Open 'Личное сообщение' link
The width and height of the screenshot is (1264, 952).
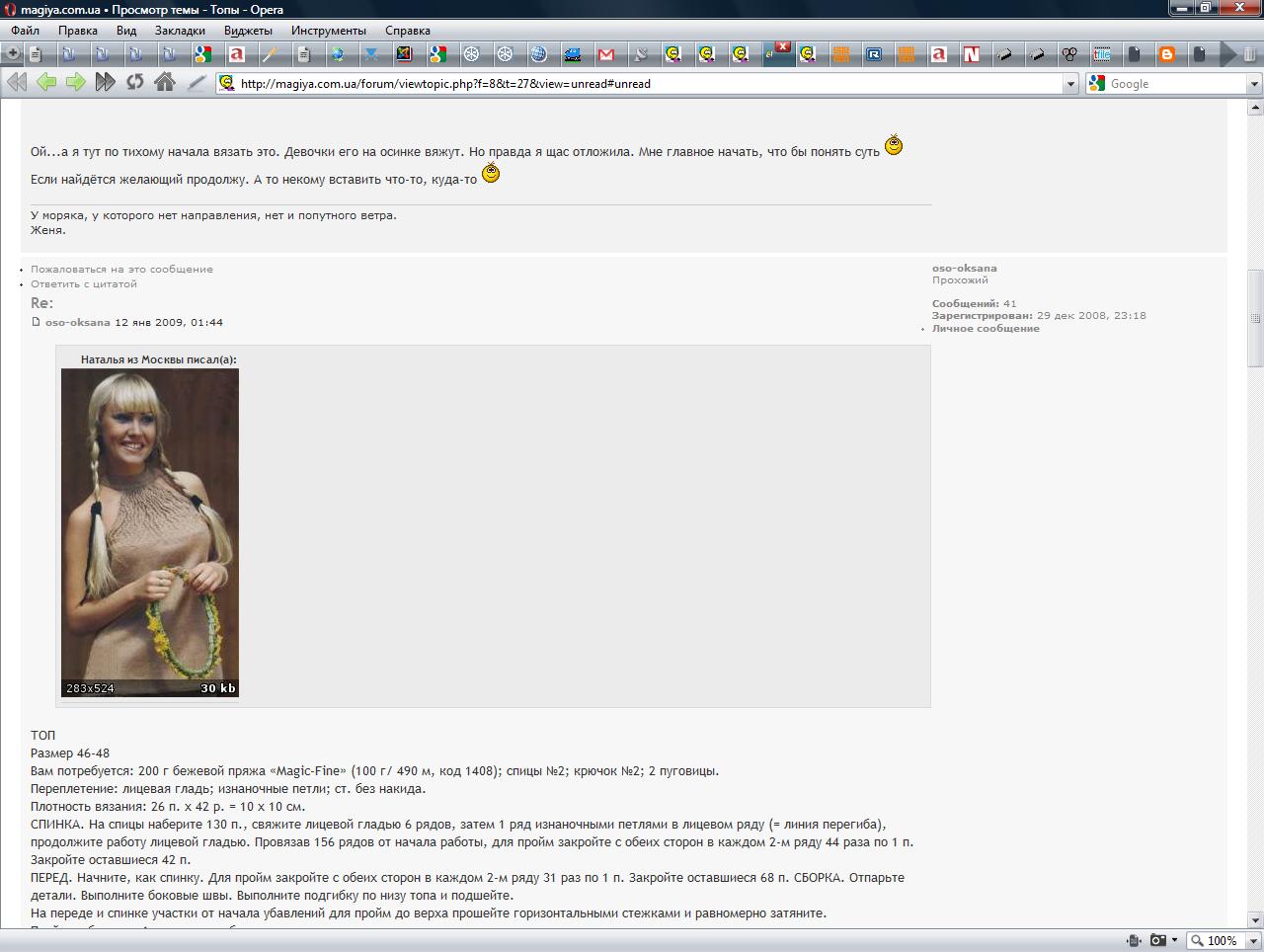(x=986, y=328)
